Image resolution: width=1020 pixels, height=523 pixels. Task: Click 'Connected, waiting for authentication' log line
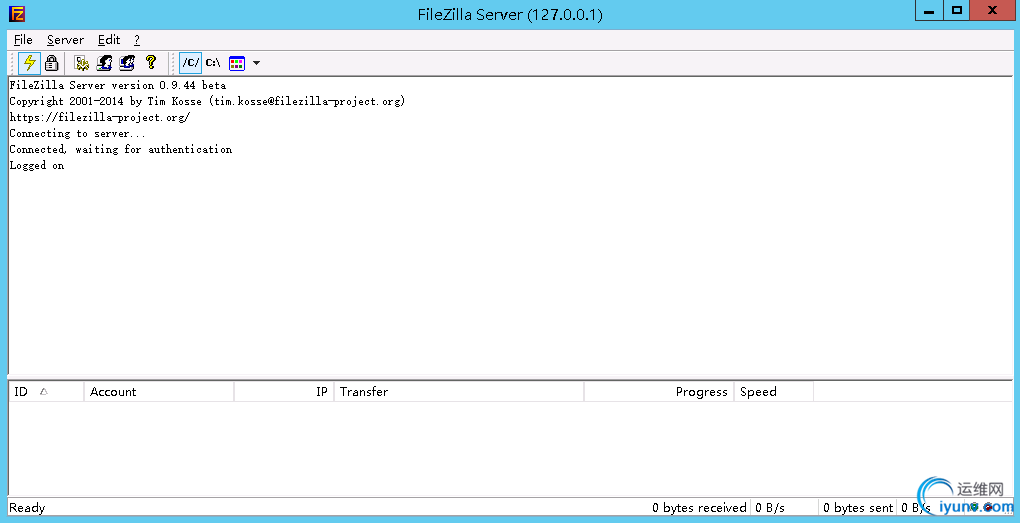(120, 149)
